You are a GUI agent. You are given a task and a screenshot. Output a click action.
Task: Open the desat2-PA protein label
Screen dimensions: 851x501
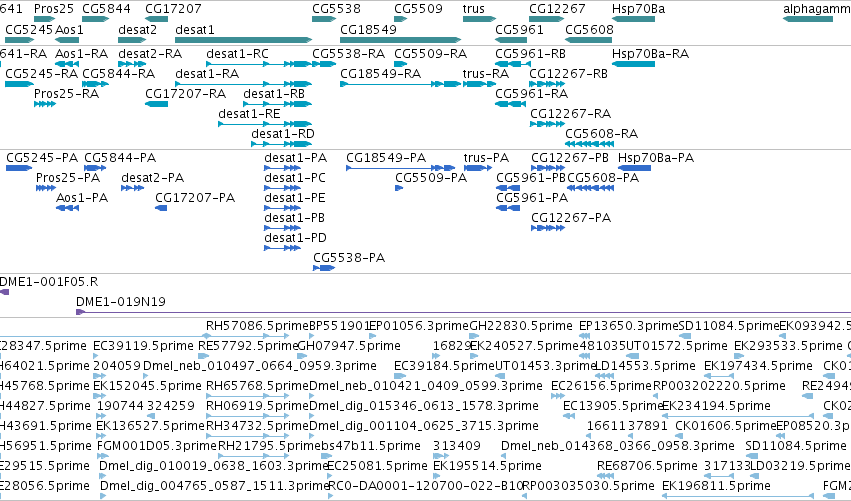153,178
